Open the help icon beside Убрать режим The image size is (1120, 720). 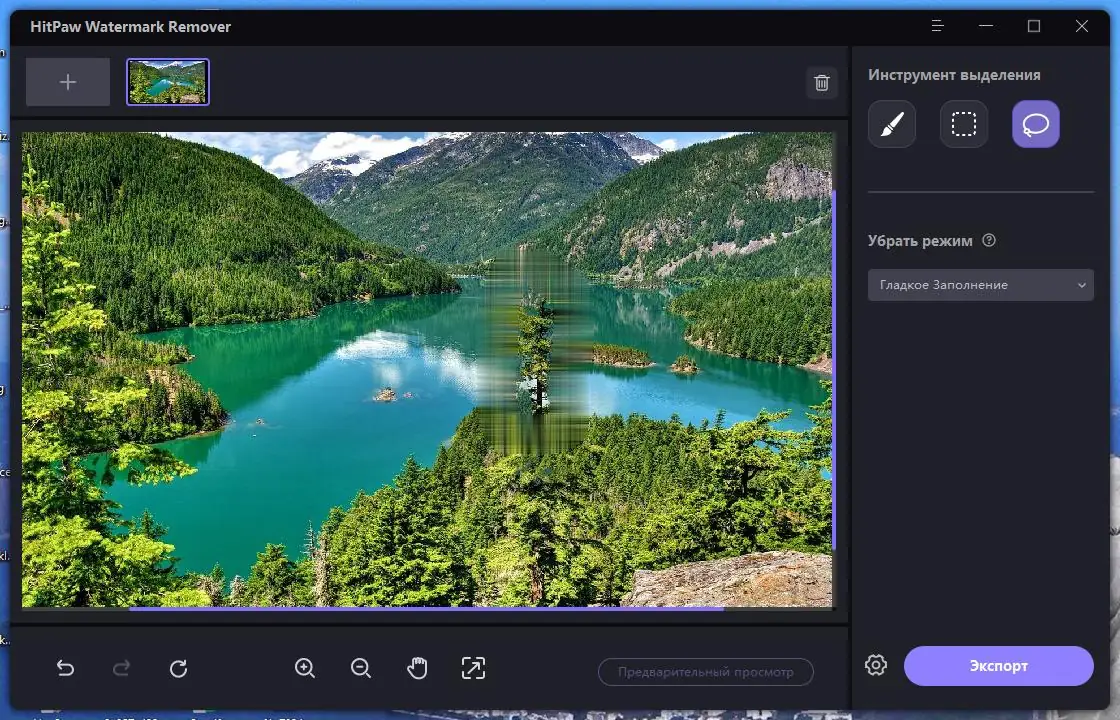pyautogui.click(x=989, y=240)
